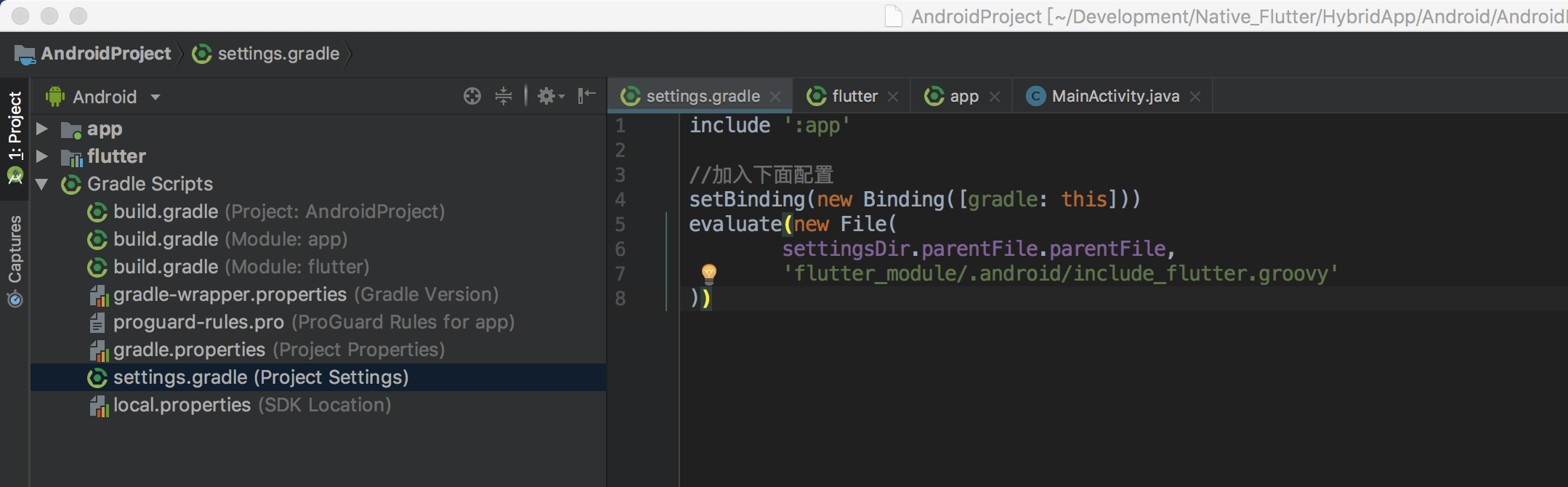Close the MainActivity.java tab
1568x487 pixels.
(1195, 97)
